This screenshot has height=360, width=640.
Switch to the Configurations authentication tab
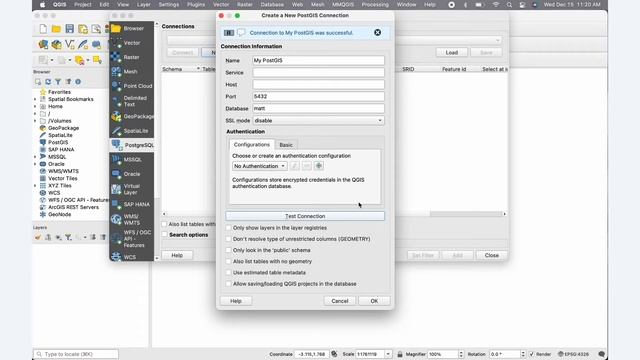[x=252, y=144]
